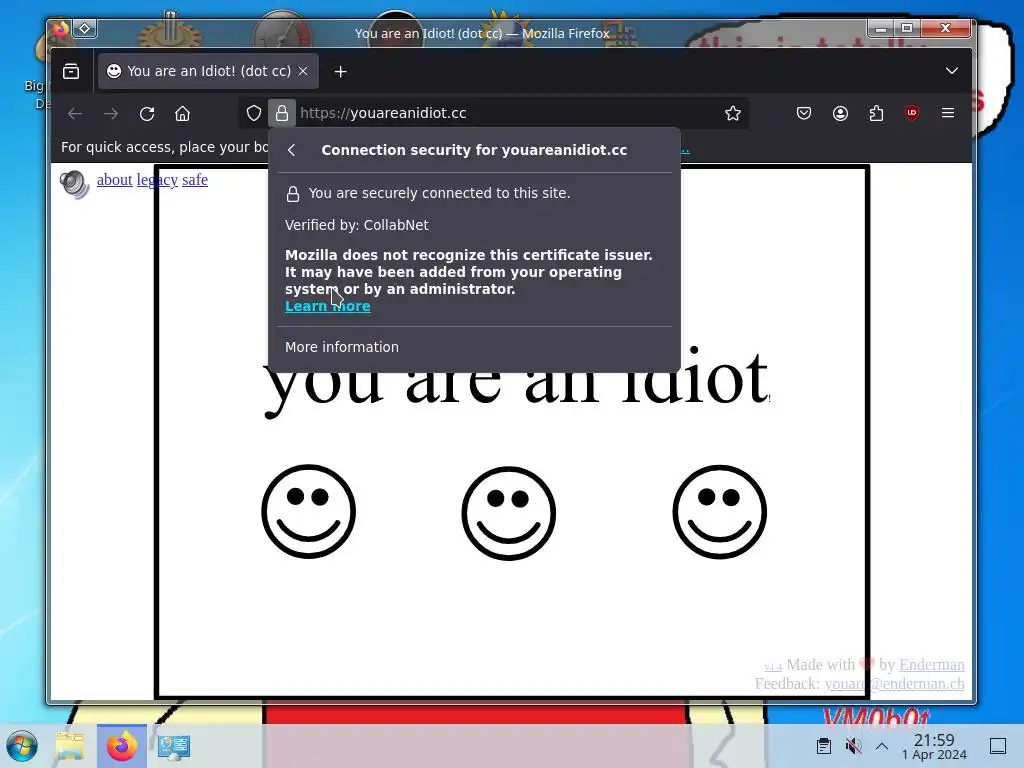Open the v1.4 version link
The height and width of the screenshot is (768, 1024).
pos(773,667)
